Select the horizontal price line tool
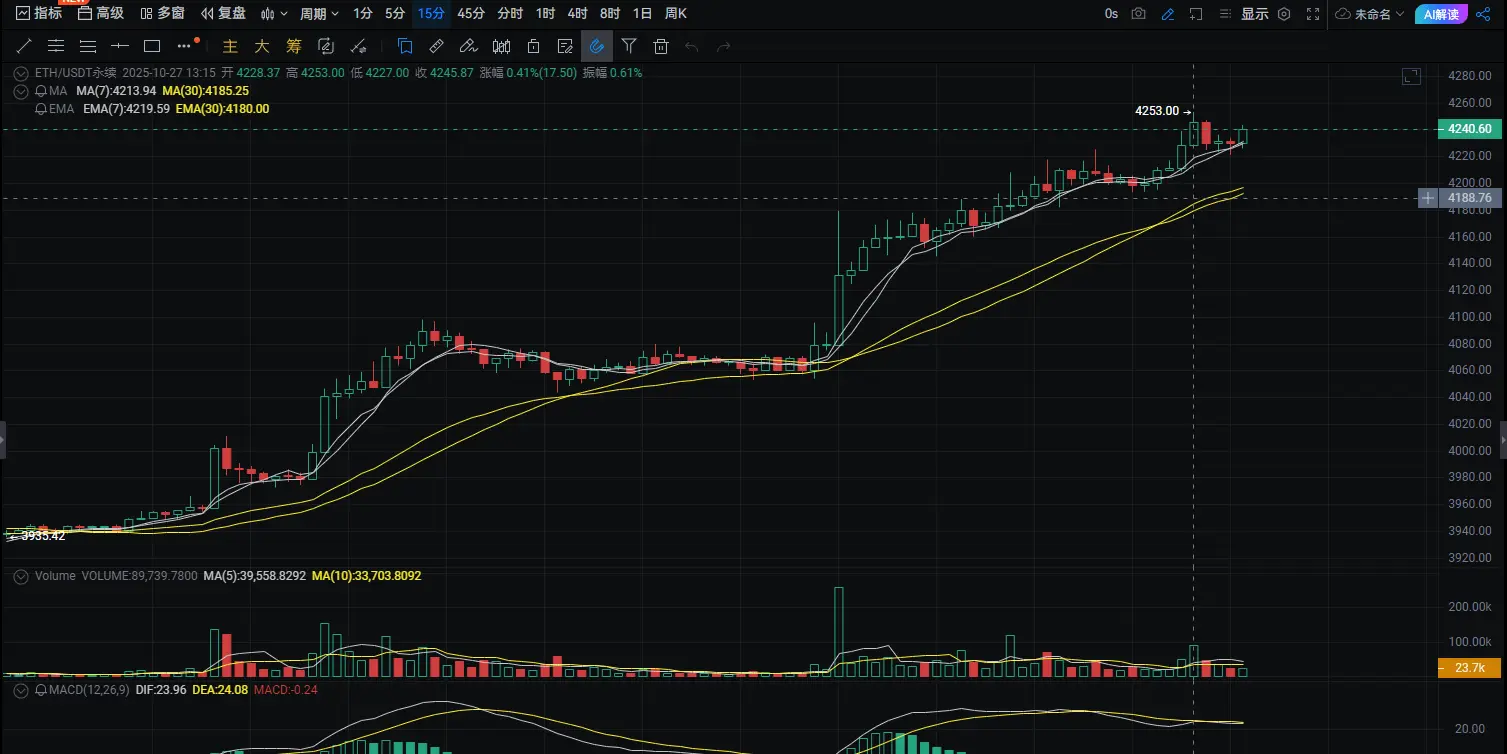Image resolution: width=1507 pixels, height=754 pixels. tap(120, 46)
